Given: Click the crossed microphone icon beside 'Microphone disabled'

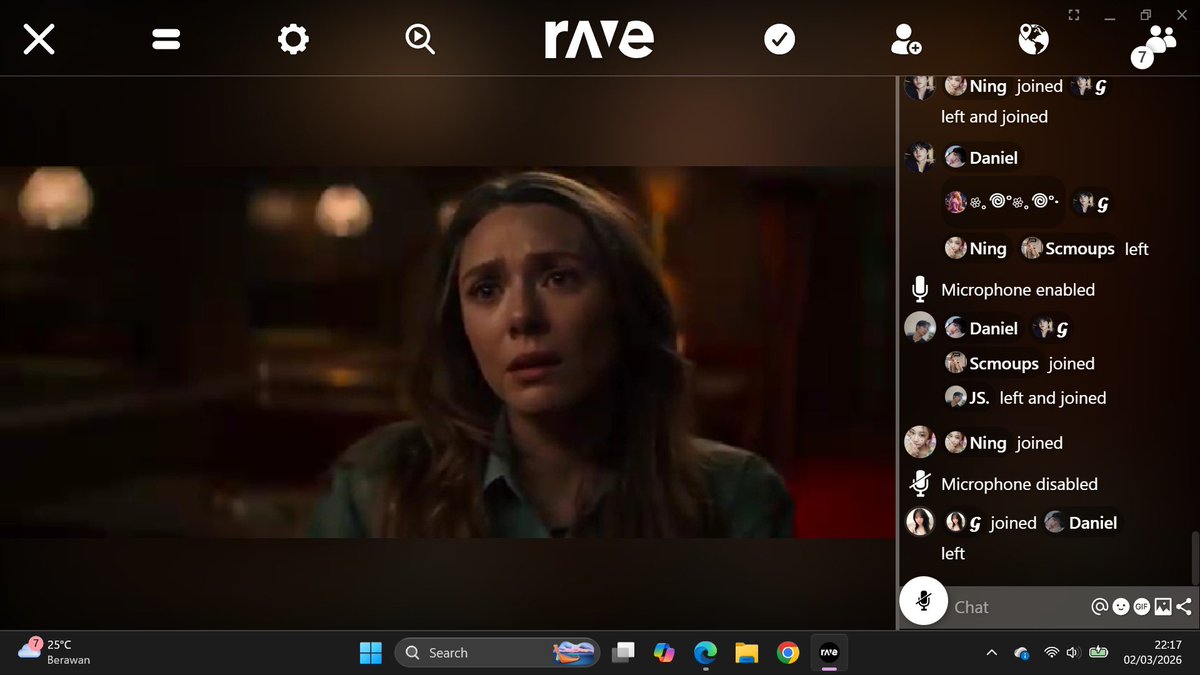Looking at the screenshot, I should (x=920, y=484).
